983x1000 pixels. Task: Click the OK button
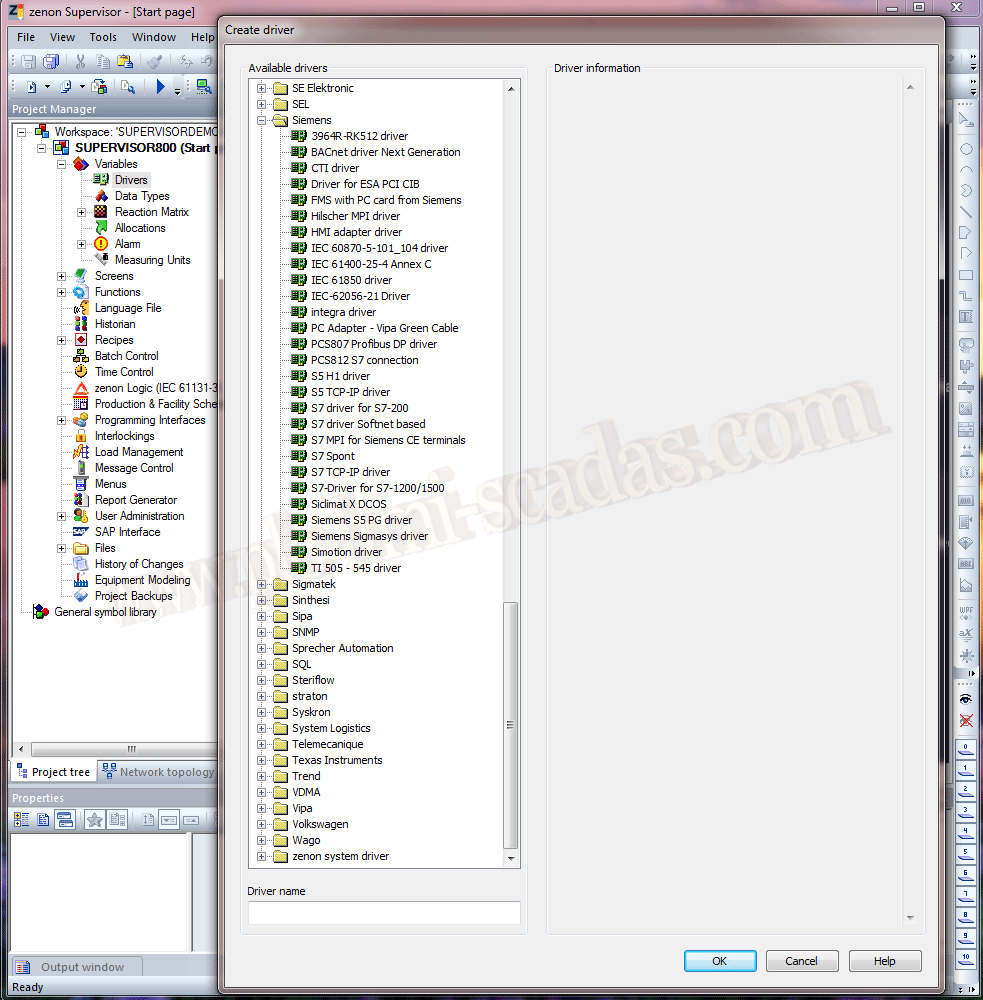[x=720, y=961]
